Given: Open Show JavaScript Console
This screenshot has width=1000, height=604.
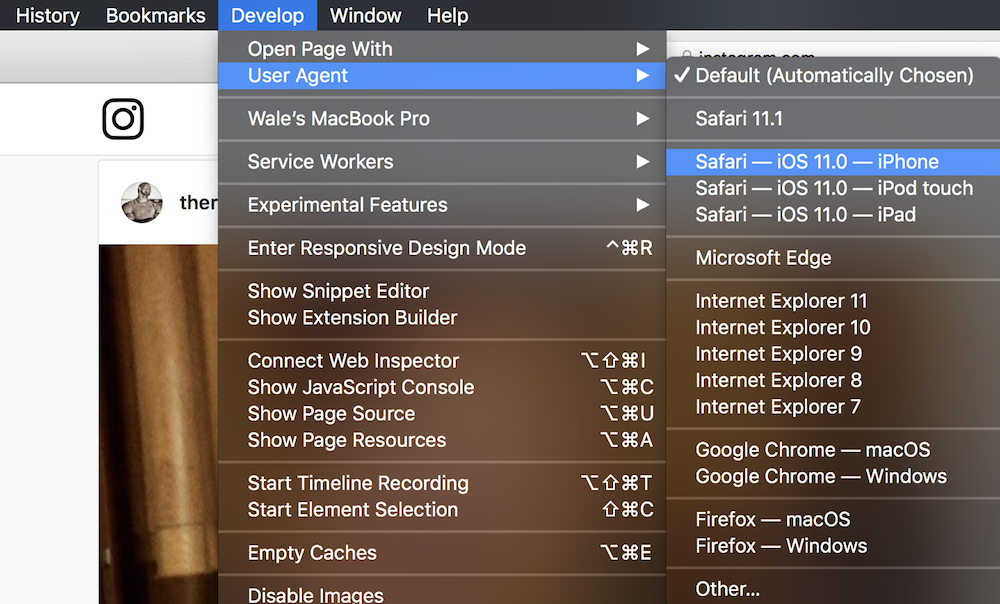Looking at the screenshot, I should pos(442,387).
